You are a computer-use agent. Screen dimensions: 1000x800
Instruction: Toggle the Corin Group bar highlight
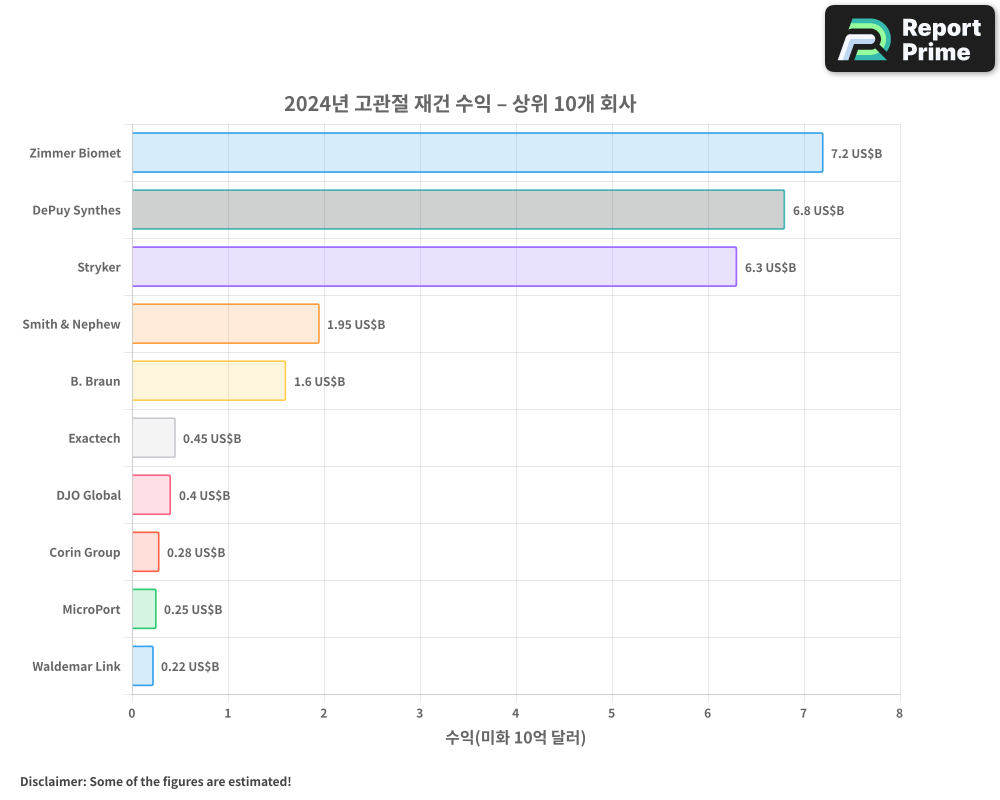coord(145,552)
